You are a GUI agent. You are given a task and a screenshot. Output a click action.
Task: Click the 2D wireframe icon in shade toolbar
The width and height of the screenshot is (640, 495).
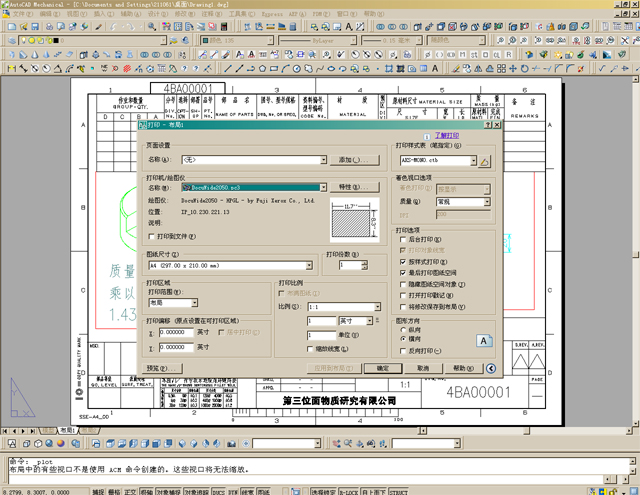[x=12, y=443]
